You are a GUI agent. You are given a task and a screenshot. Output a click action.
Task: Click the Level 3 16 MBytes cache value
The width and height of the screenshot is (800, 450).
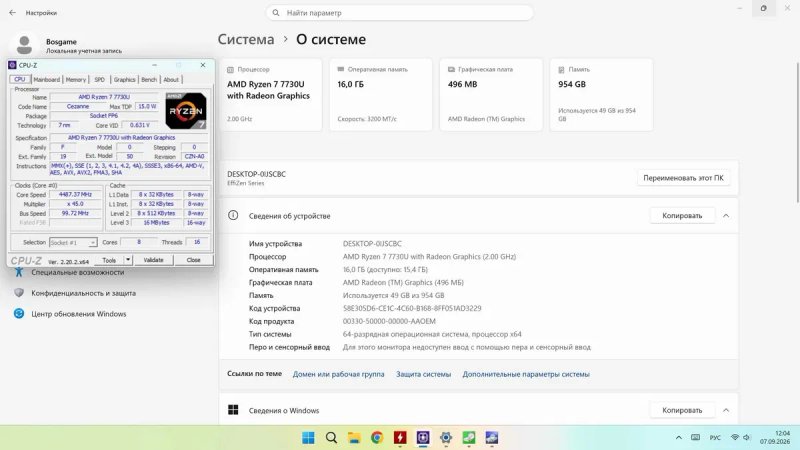[156, 222]
